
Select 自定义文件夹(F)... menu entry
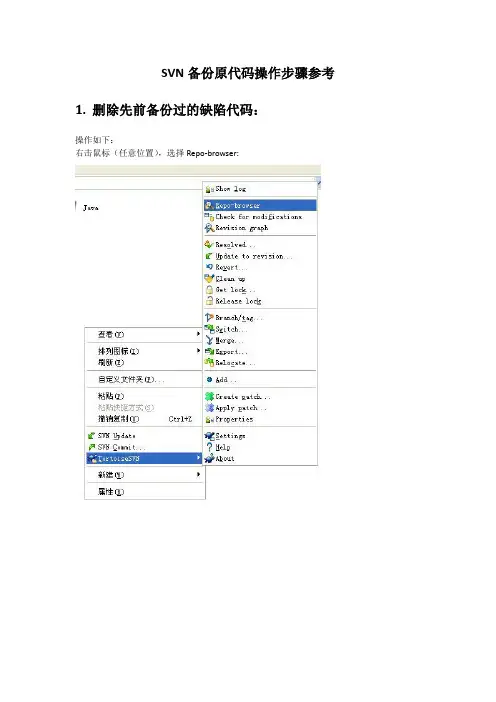144,380
